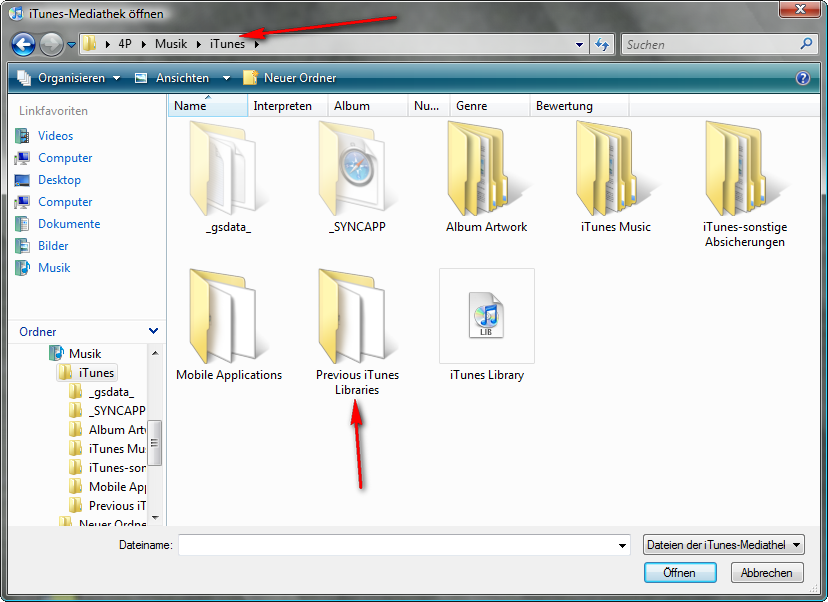
Task: Select the iTunes-sor folder in the tree
Action: pos(117,468)
